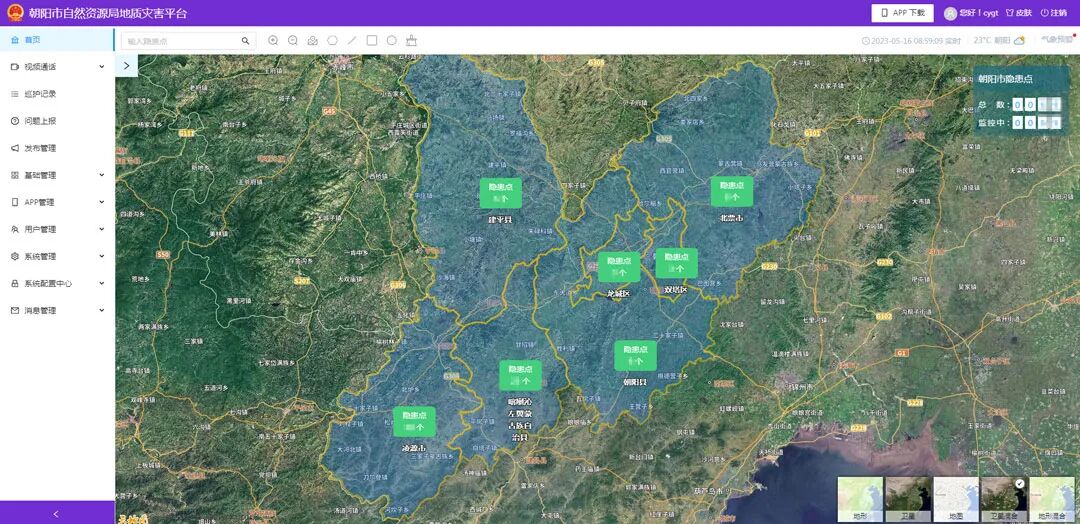Select the circle drawing tool
The image size is (1080, 524).
[x=392, y=41]
